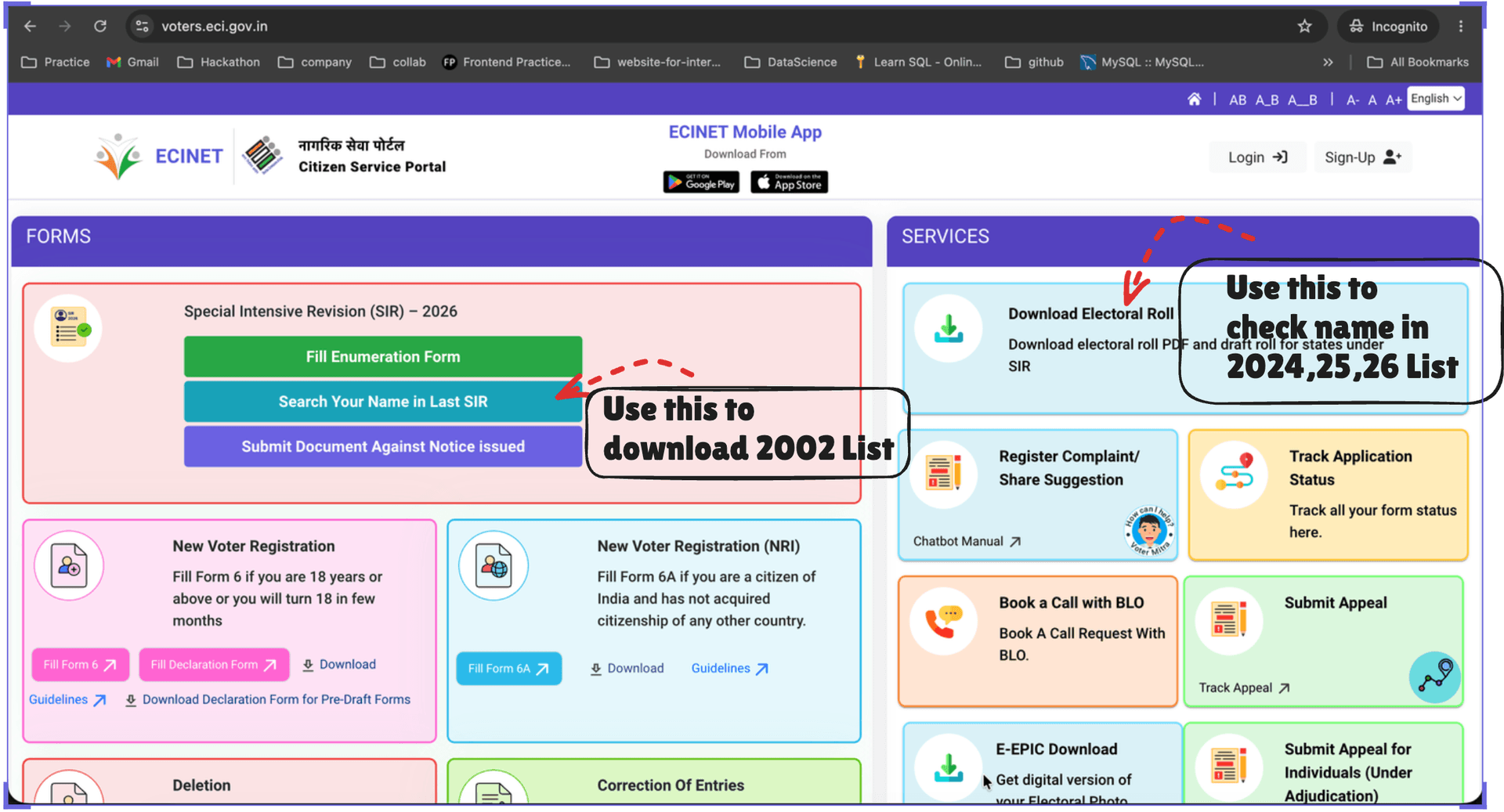Click the Register Complaint icon

pos(943,473)
